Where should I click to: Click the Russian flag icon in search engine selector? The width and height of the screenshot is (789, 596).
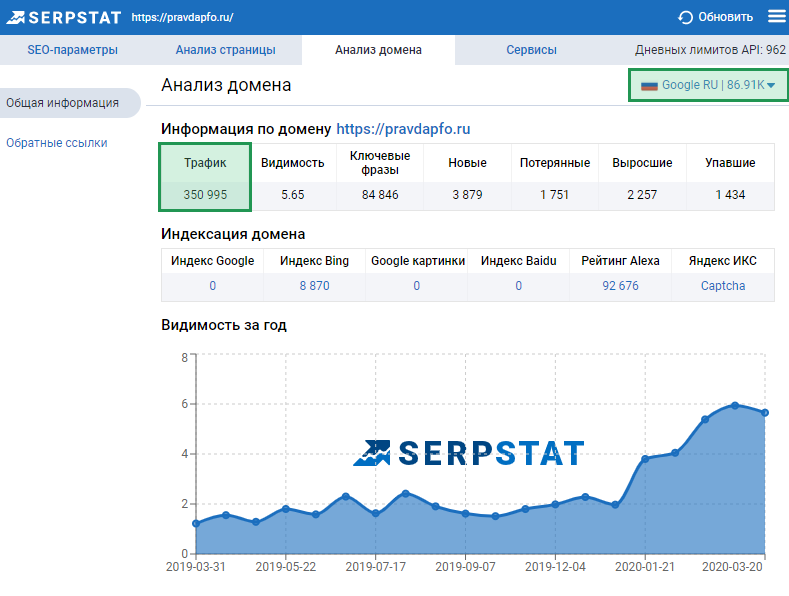click(x=649, y=86)
